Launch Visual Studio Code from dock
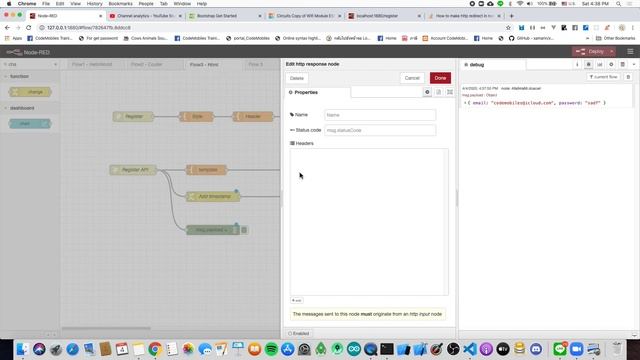The width and height of the screenshot is (640, 360). pos(470,349)
